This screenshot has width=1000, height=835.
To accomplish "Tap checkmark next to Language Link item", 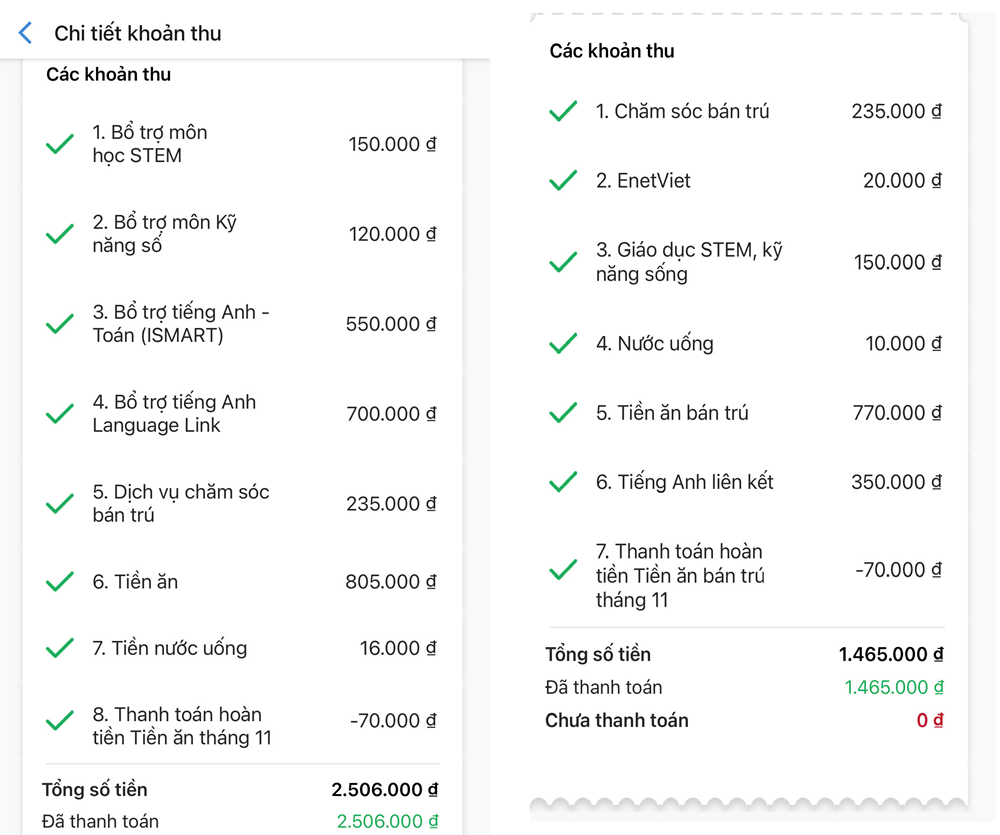I will 60,414.
